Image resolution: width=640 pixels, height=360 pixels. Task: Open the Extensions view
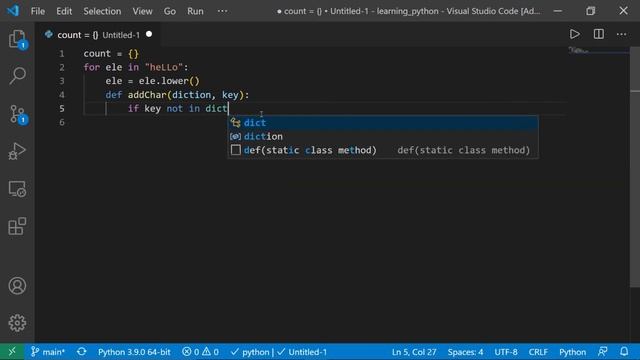(x=17, y=226)
